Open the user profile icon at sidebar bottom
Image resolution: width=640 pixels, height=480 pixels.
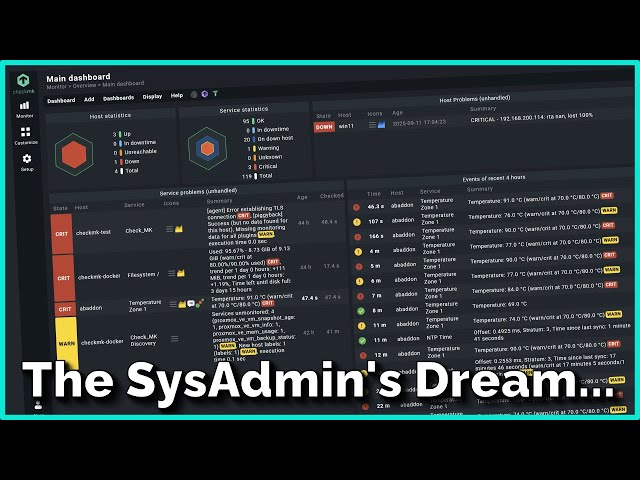pyautogui.click(x=38, y=406)
